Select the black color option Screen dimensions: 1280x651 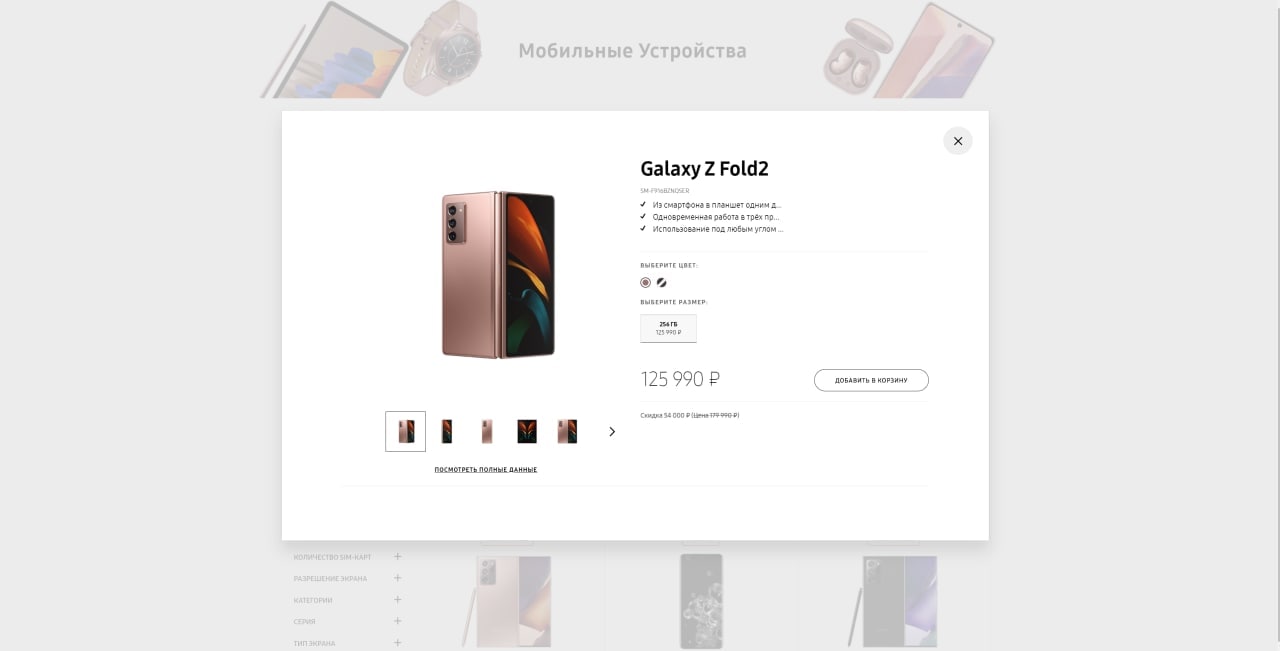[661, 283]
